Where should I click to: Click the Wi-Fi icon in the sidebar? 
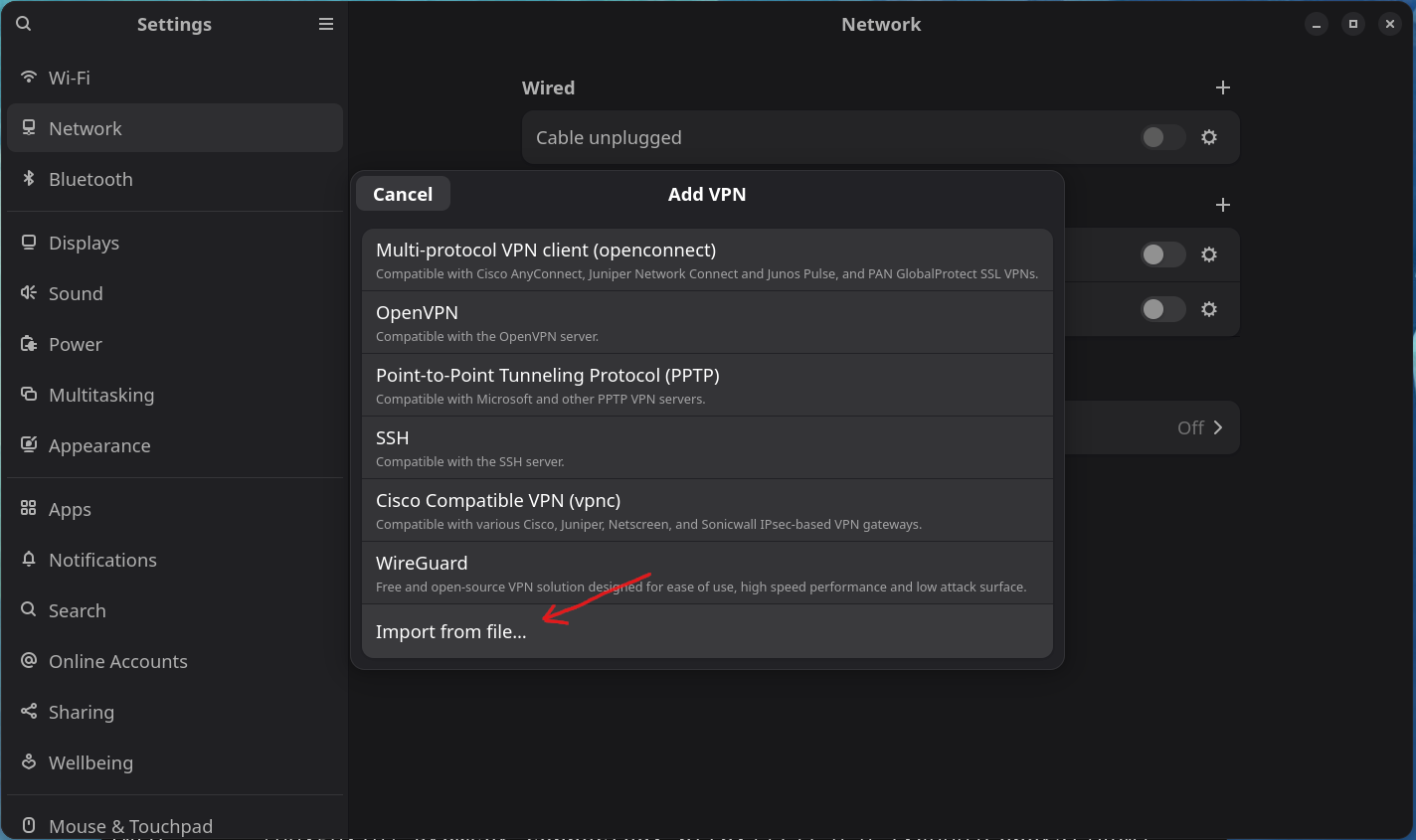click(29, 78)
